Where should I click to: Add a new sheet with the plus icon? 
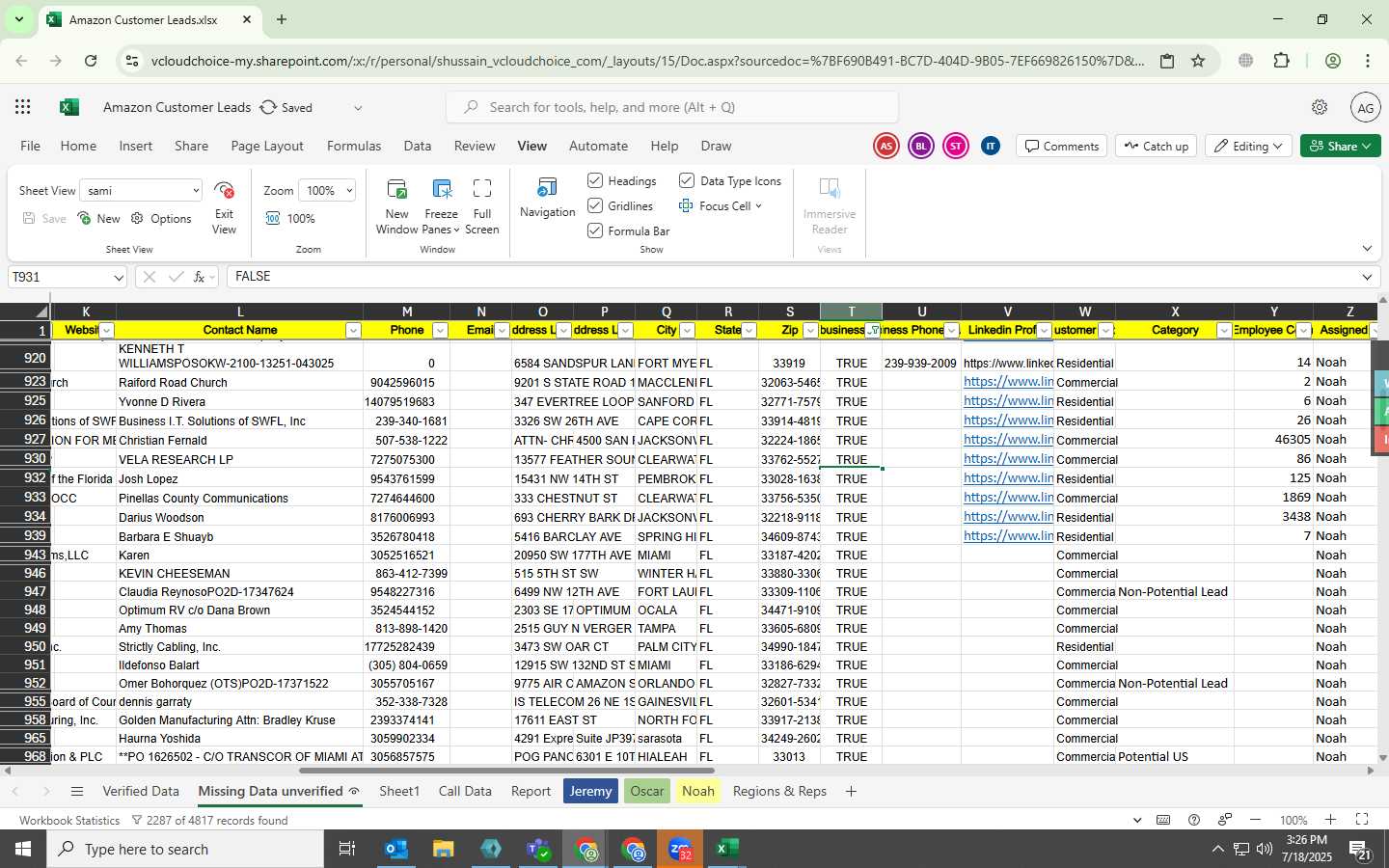[x=851, y=792]
